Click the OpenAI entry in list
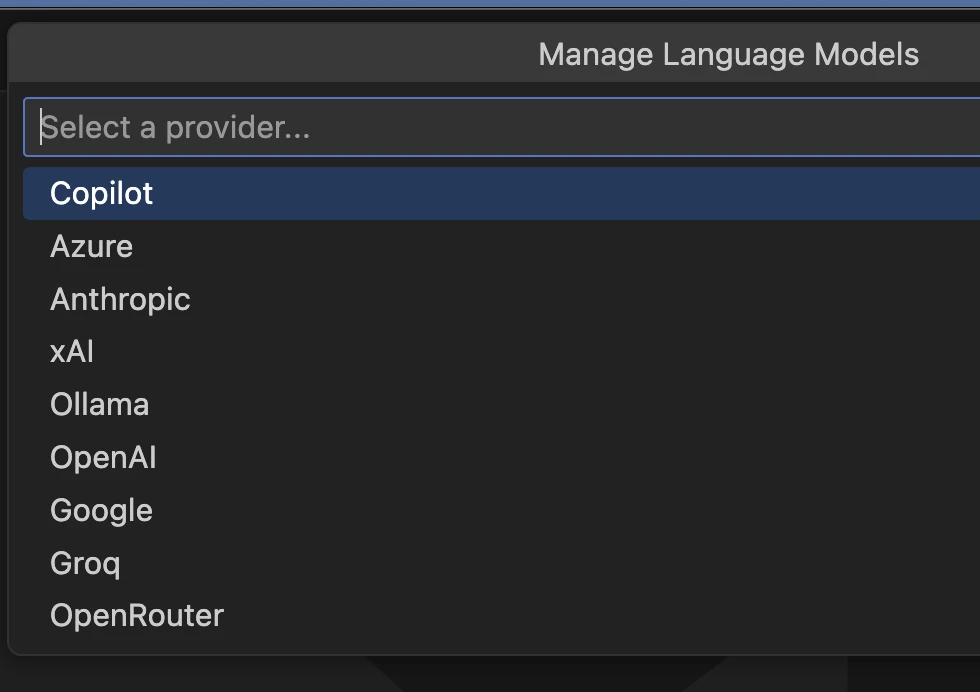The image size is (980, 692). tap(103, 458)
